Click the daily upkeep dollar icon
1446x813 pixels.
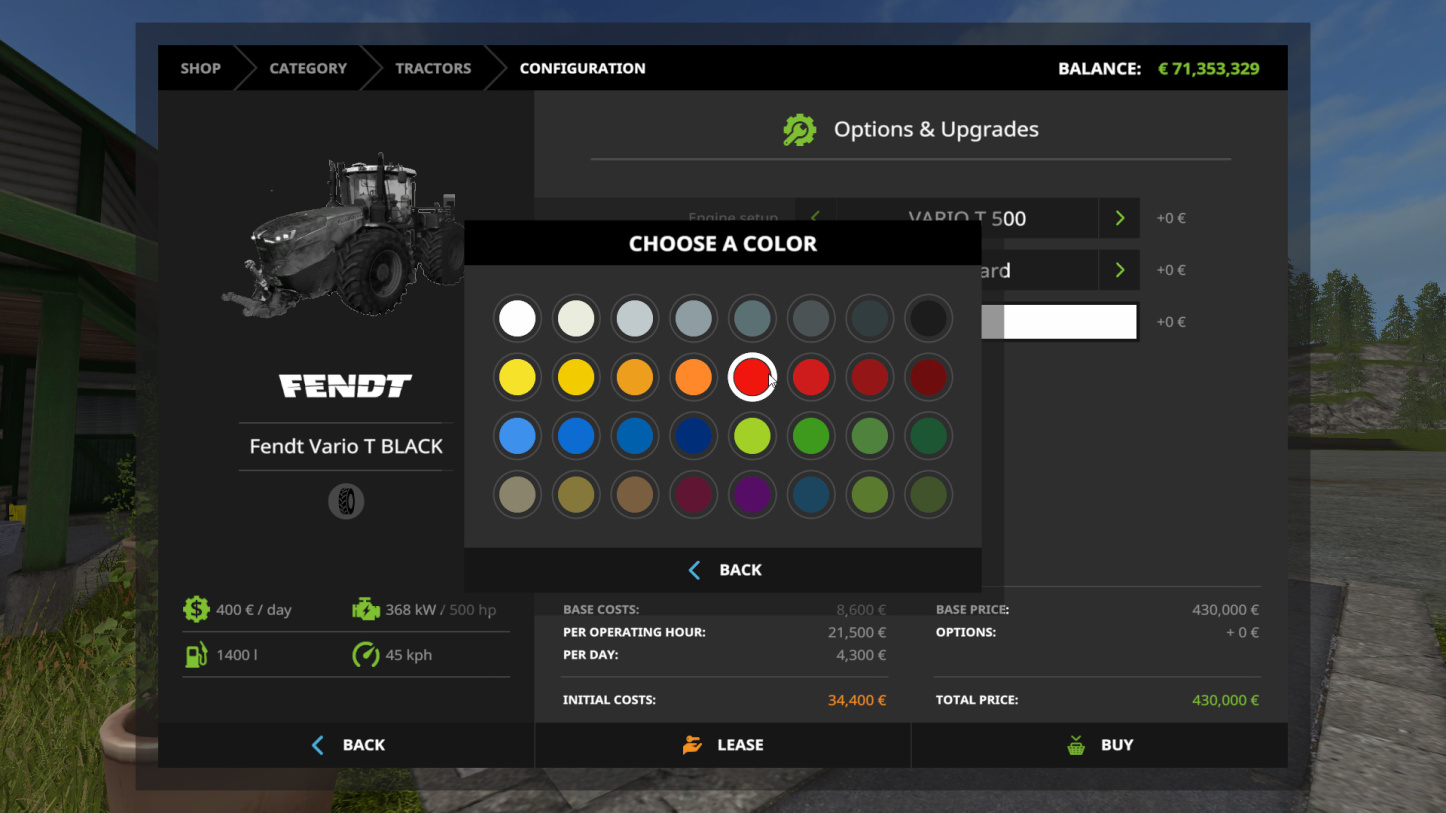point(196,609)
